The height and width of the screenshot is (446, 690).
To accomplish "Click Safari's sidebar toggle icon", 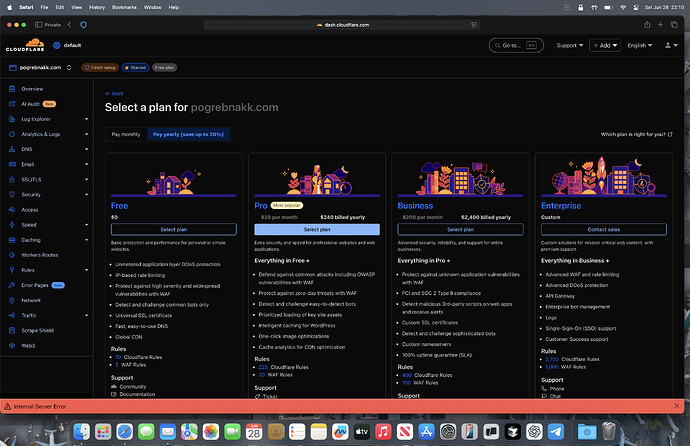I will pyautogui.click(x=38, y=25).
